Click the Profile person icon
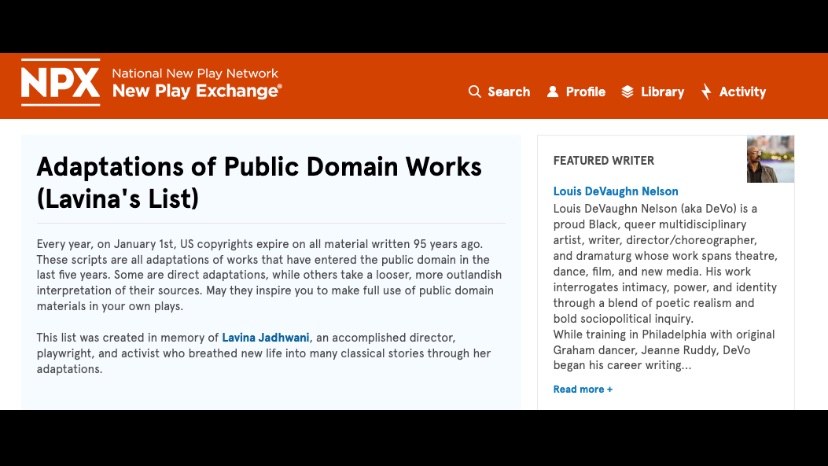This screenshot has height=466, width=828. pyautogui.click(x=552, y=92)
